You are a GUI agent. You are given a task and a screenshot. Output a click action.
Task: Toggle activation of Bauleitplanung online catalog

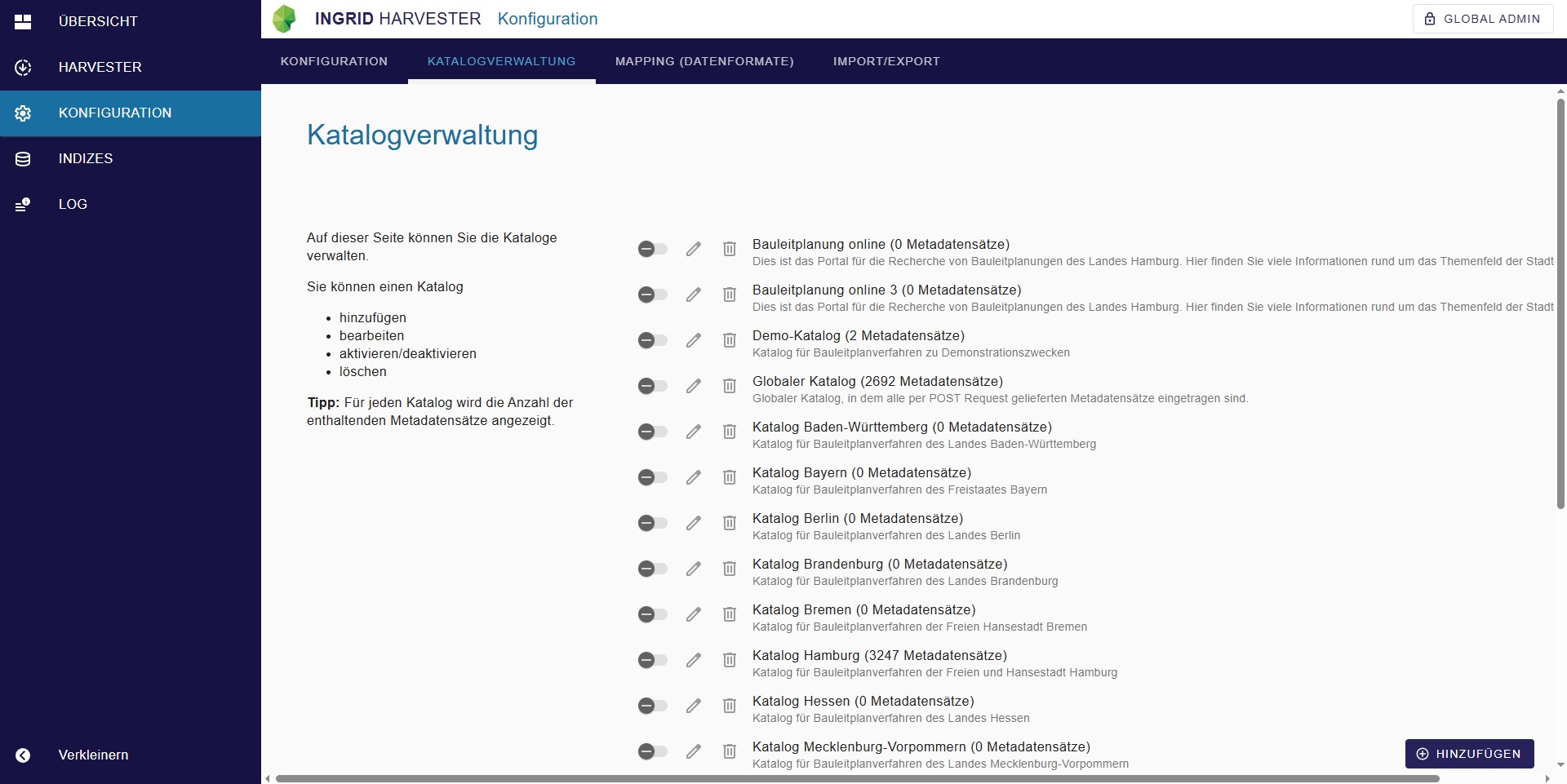(x=652, y=249)
